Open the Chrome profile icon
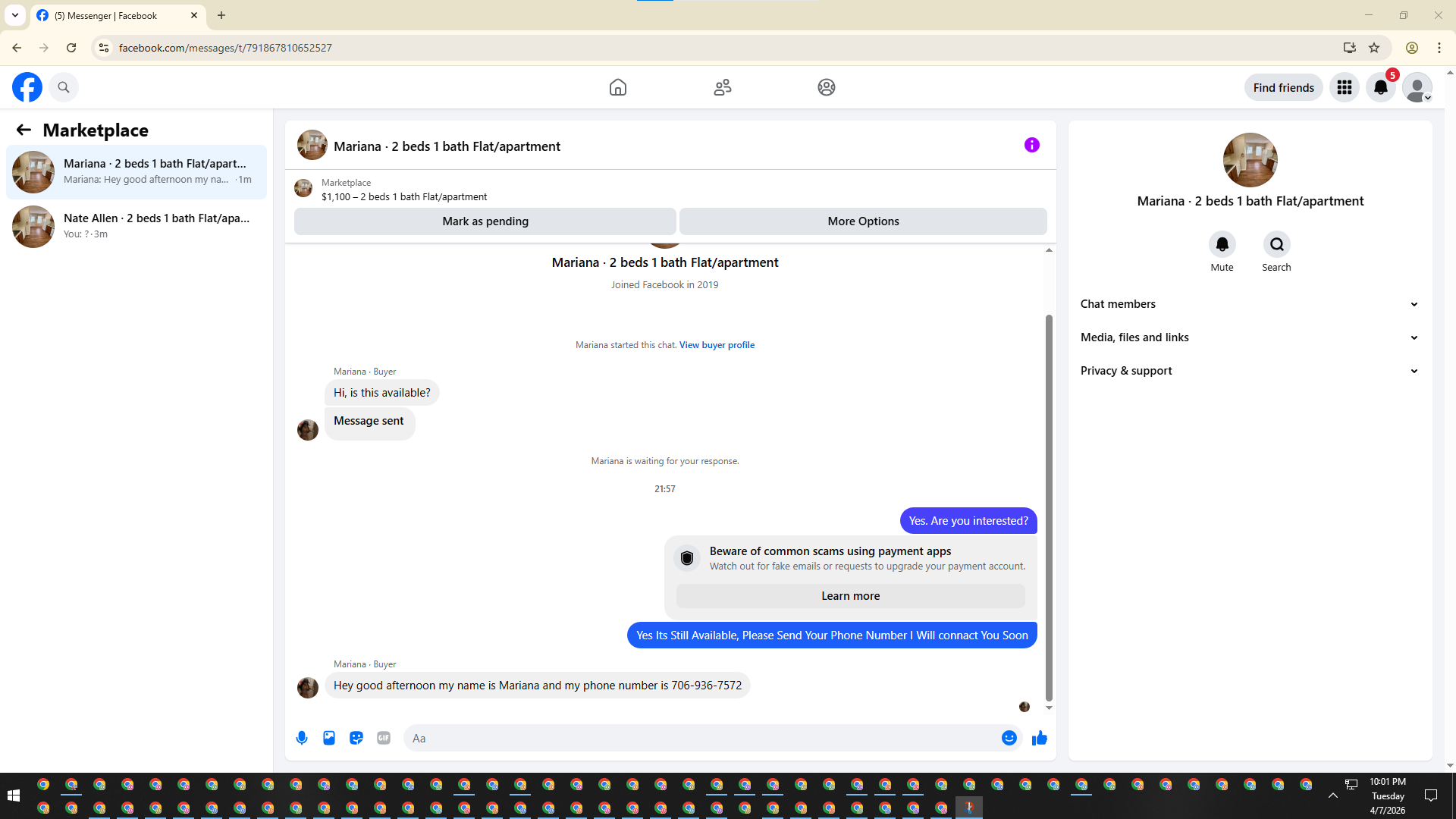Viewport: 1456px width, 819px height. [x=1411, y=48]
